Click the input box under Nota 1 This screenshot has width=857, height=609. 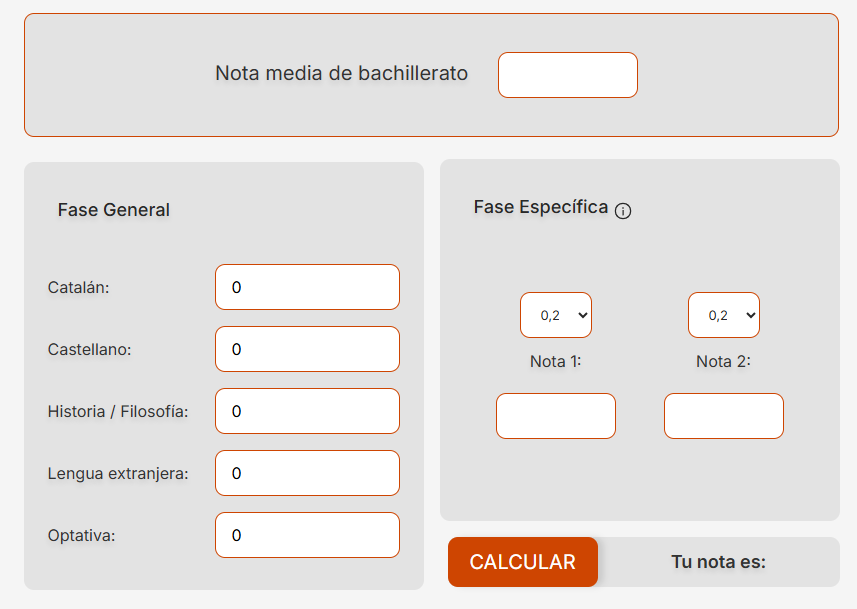point(556,416)
